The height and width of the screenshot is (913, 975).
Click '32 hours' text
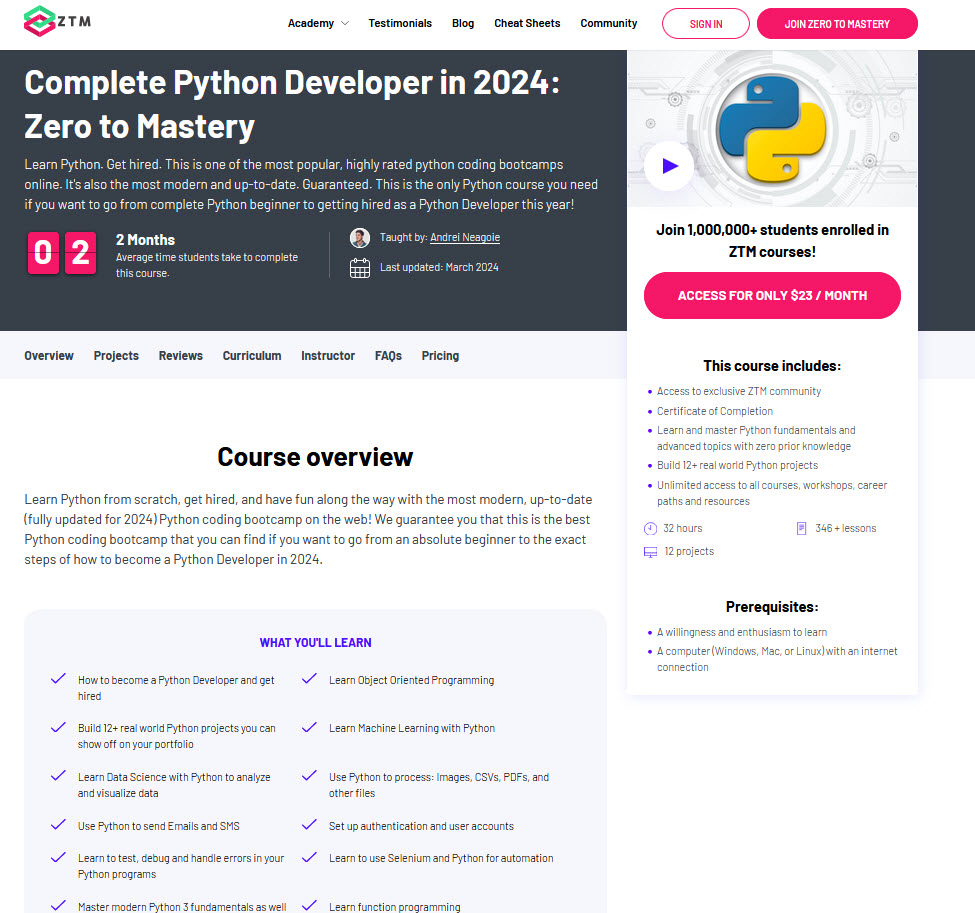pyautogui.click(x=682, y=528)
